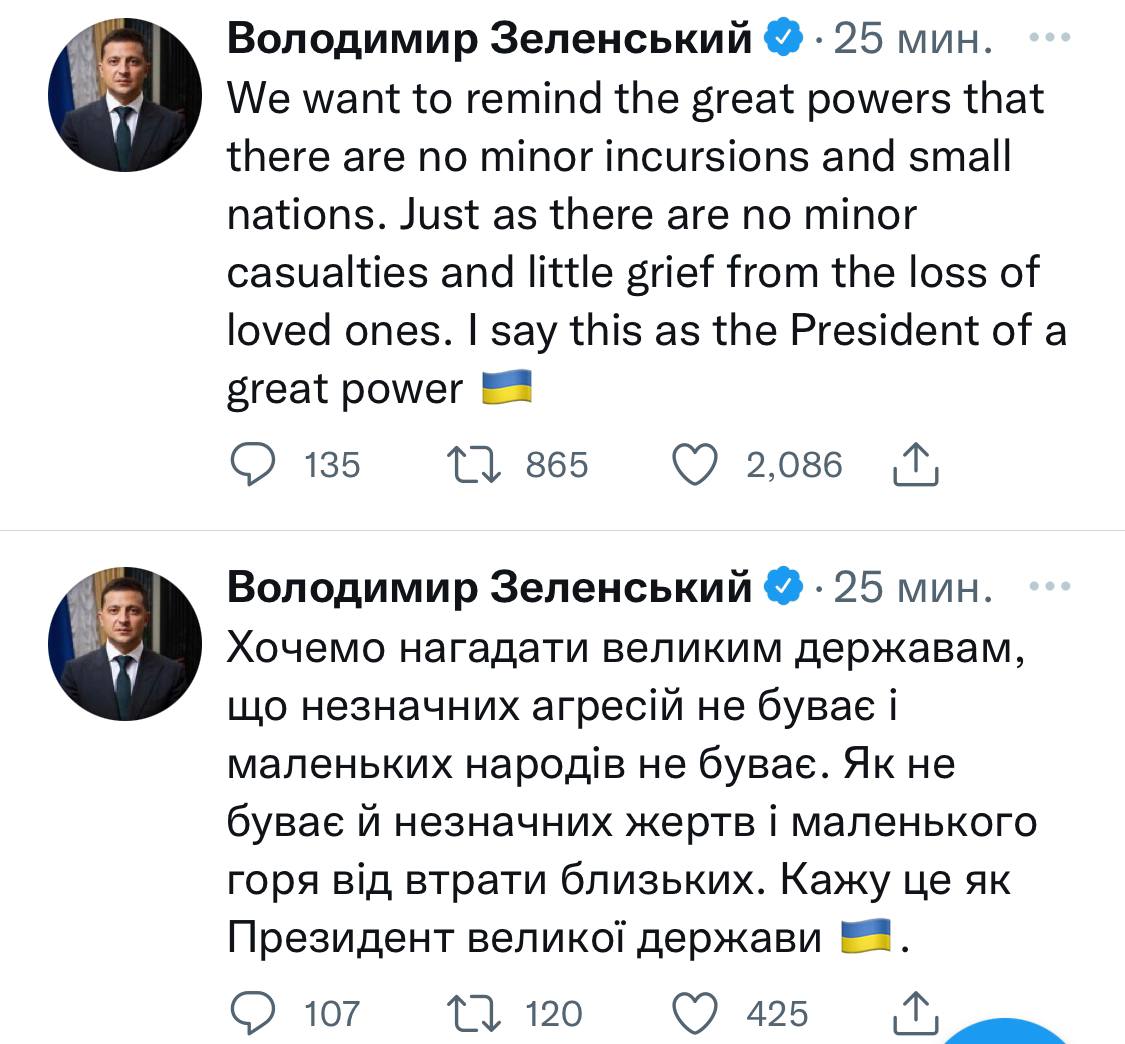Open second tweet's 25 мин. timestamp
This screenshot has width=1125, height=1044.
912,589
